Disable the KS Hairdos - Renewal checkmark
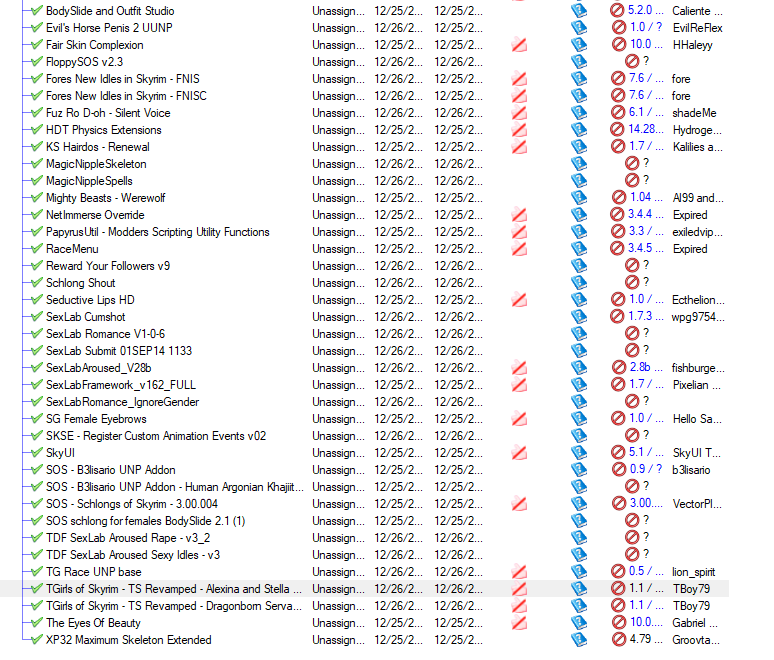This screenshot has height=660, width=774. (x=36, y=147)
